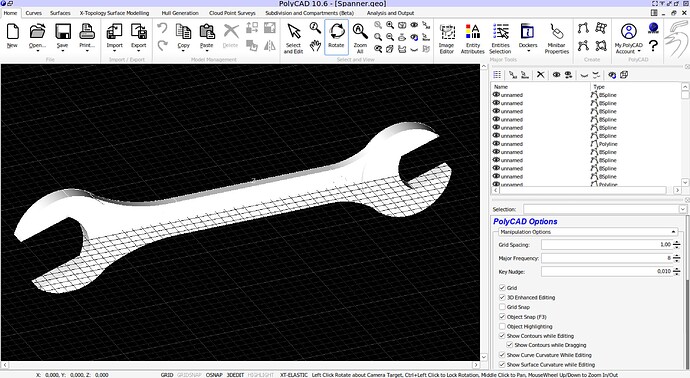Open the Hull Generation tab
690x378 pixels.
[x=180, y=13]
